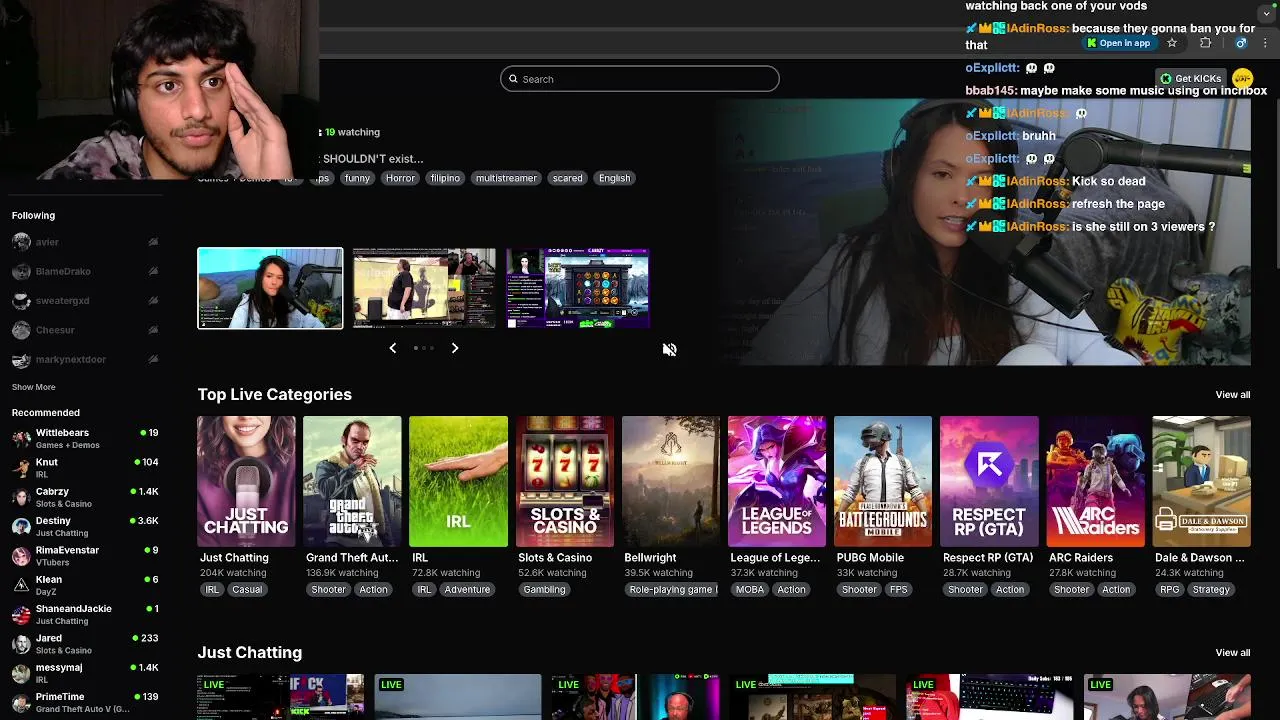
Task: Click offline icon next to markynextdoor
Action: 153,359
